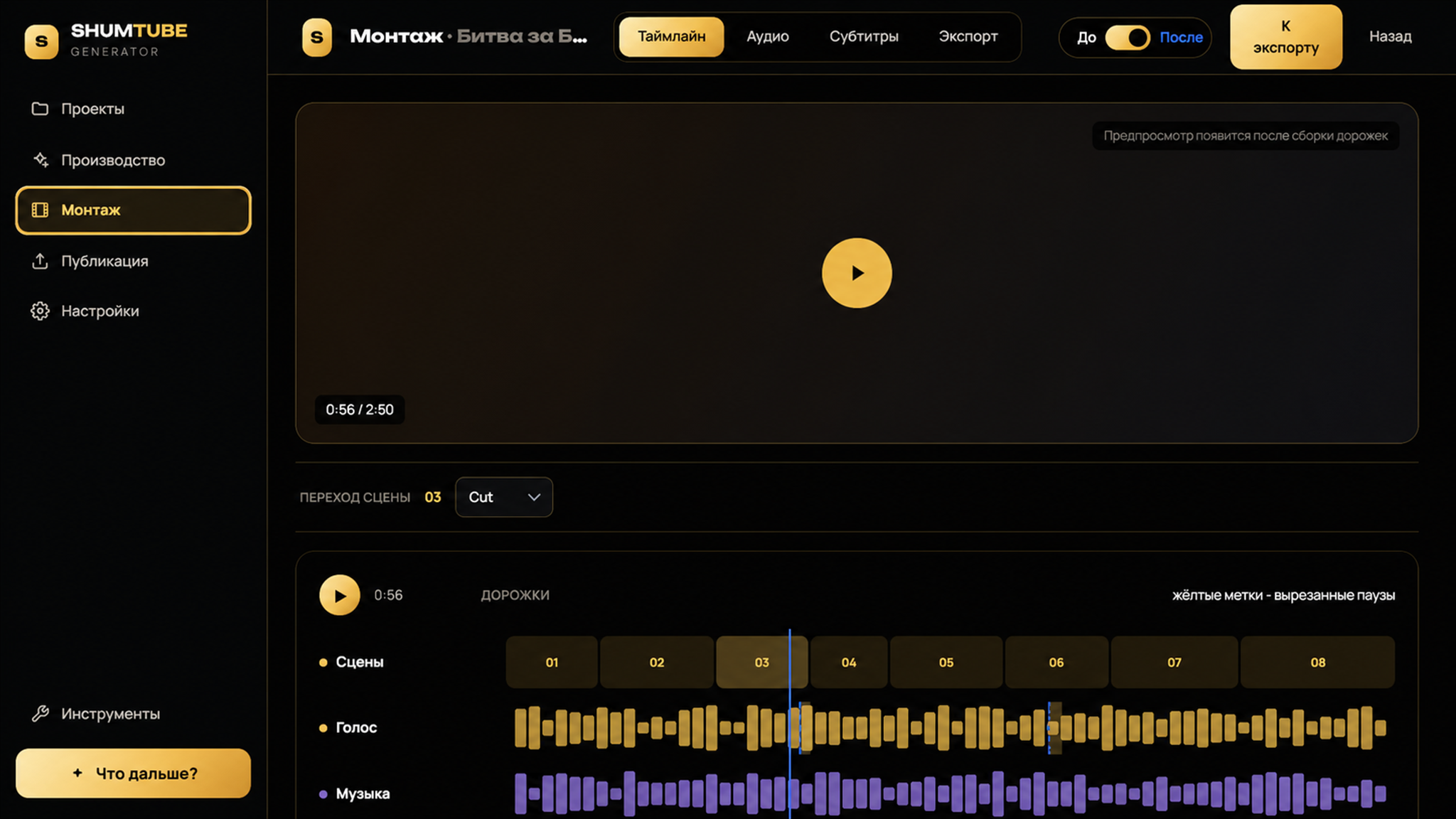
Task: Click the Что дальше? button
Action: click(x=133, y=773)
